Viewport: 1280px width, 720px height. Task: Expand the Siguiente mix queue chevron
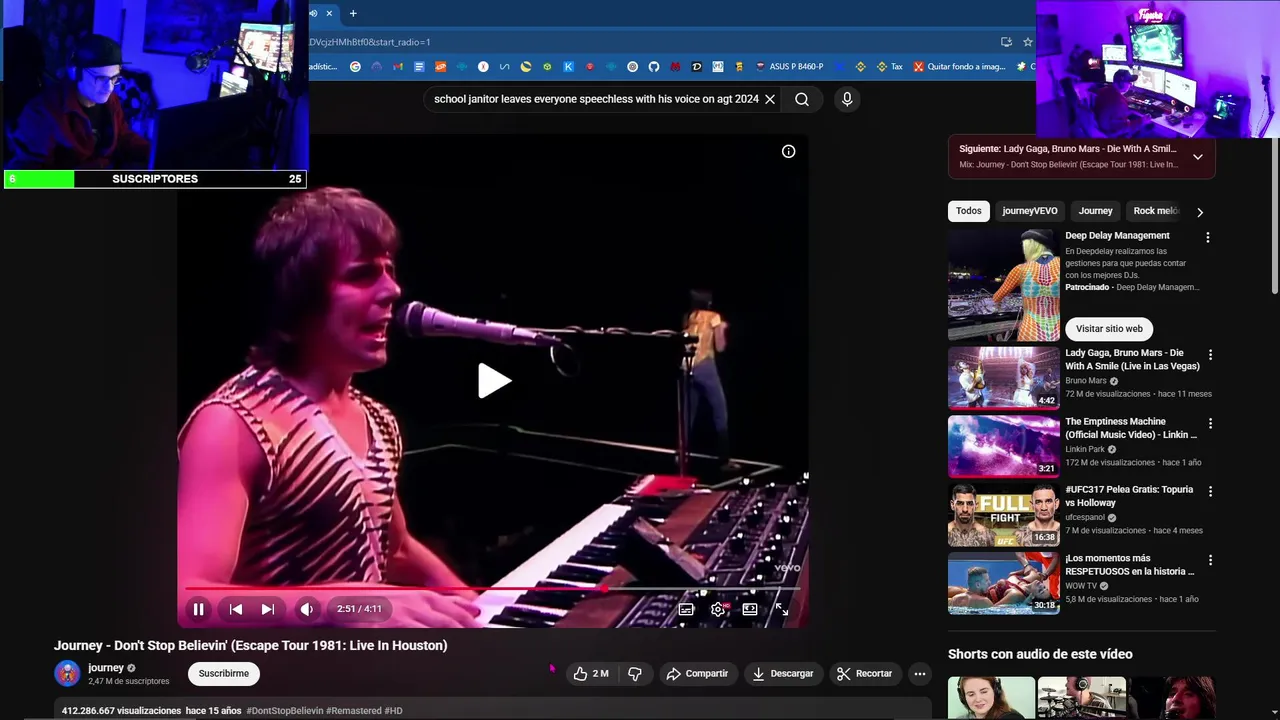[1198, 157]
